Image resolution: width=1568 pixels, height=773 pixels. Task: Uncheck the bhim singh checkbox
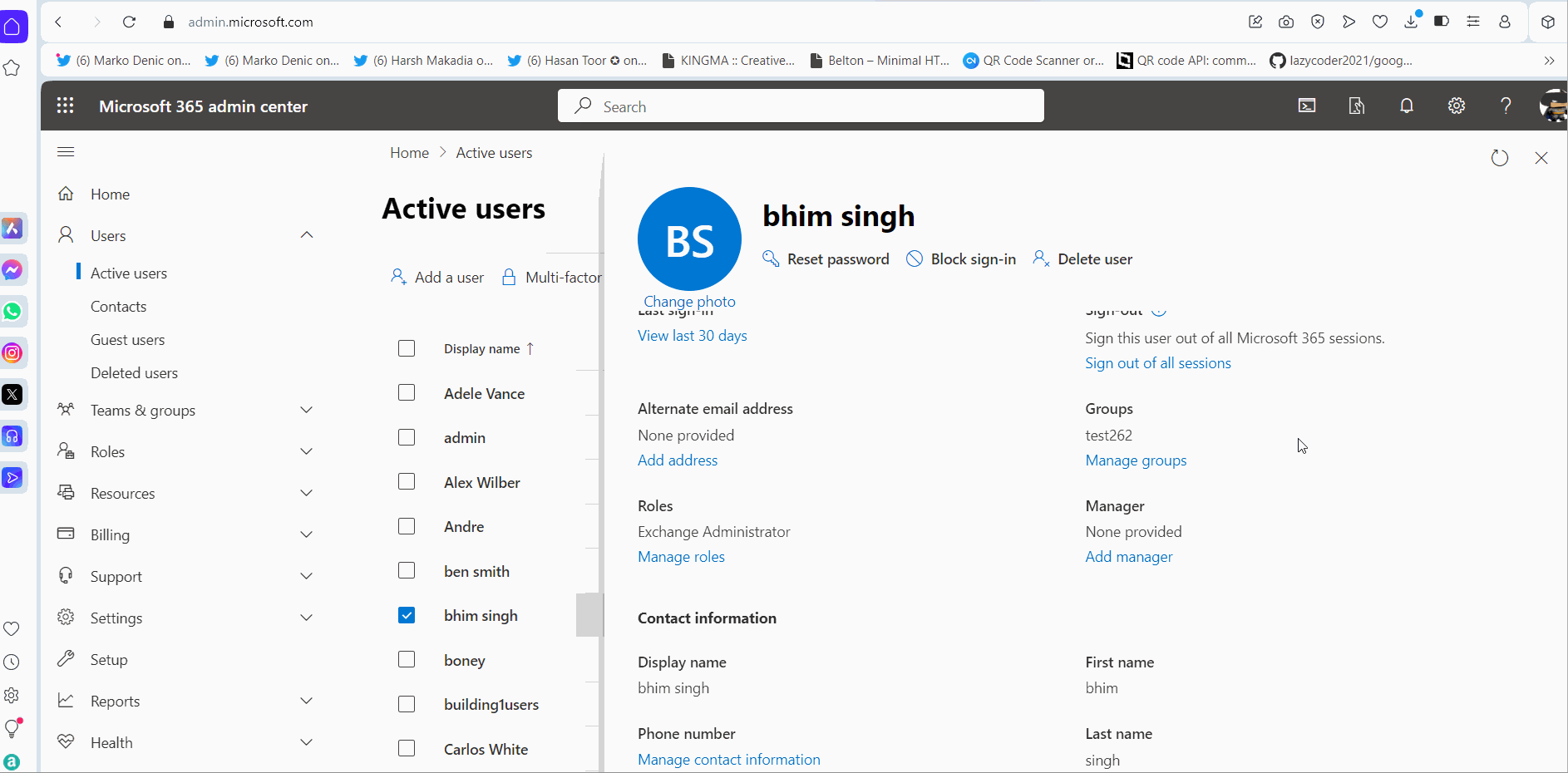pos(407,615)
